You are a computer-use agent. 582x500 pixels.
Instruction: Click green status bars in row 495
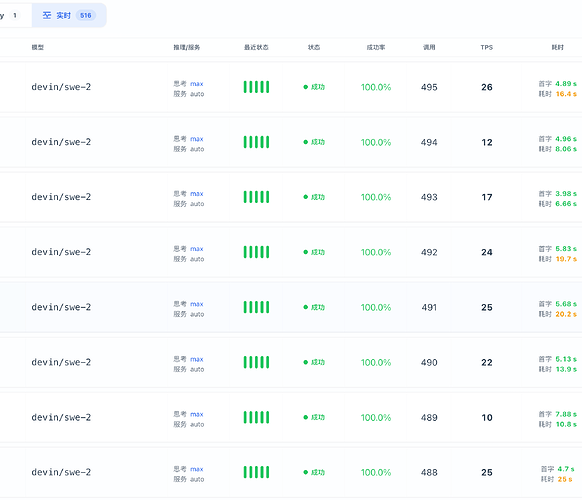[x=256, y=87]
